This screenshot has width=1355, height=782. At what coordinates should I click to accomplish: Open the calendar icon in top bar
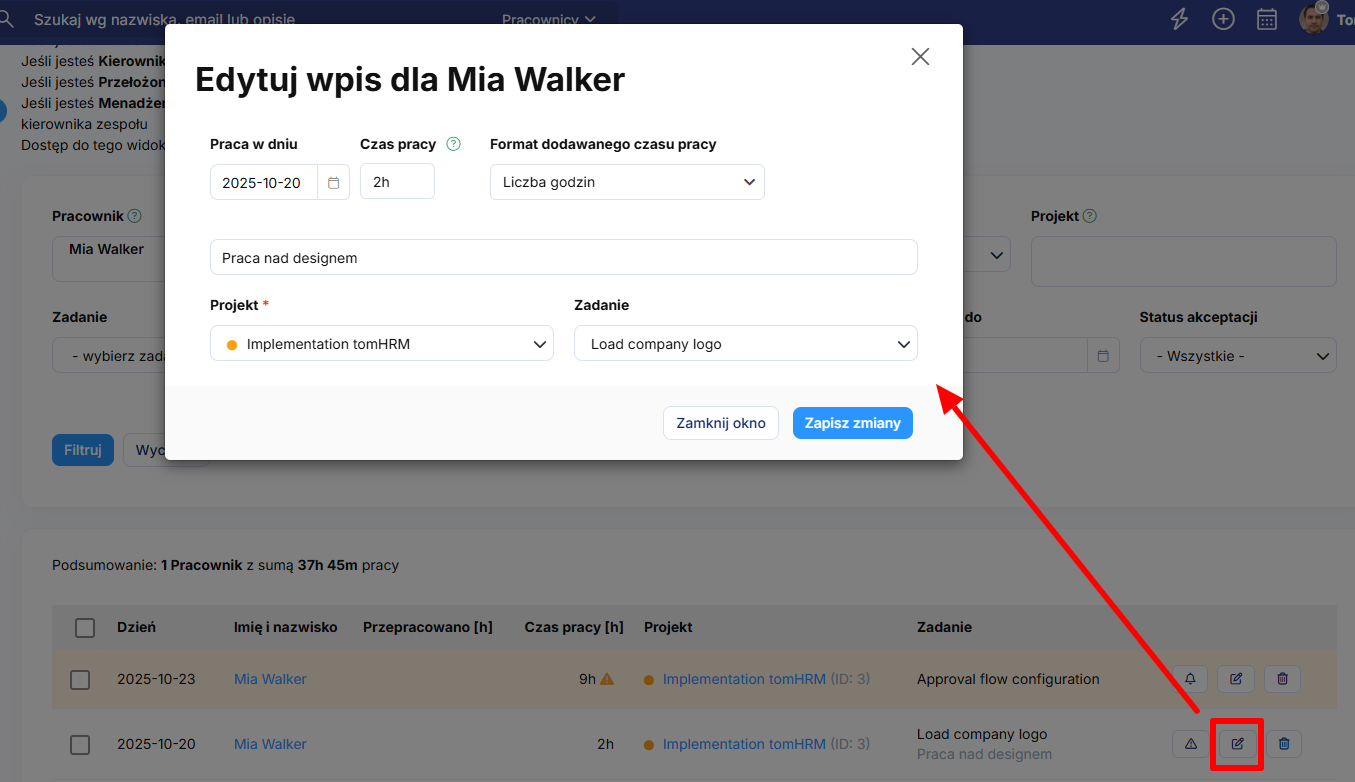click(1266, 19)
